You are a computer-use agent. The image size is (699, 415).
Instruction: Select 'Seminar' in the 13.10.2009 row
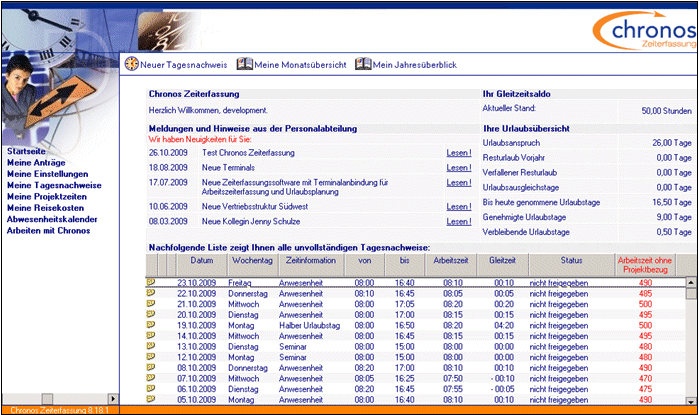(293, 347)
